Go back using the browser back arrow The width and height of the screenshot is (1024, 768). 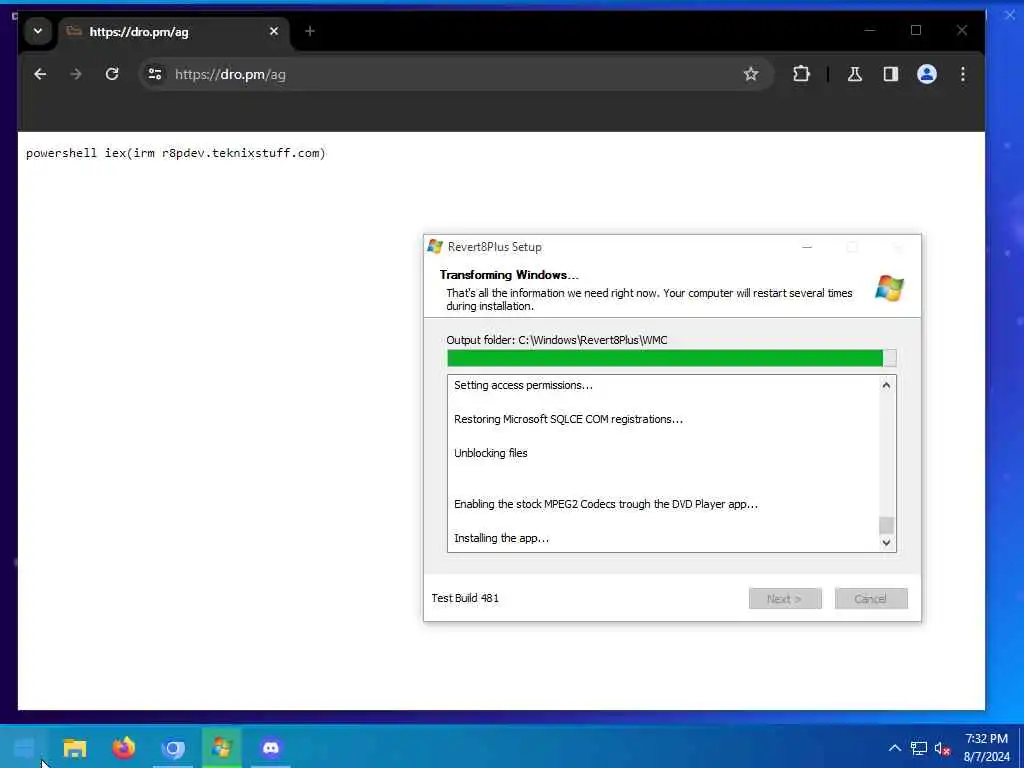click(x=40, y=74)
